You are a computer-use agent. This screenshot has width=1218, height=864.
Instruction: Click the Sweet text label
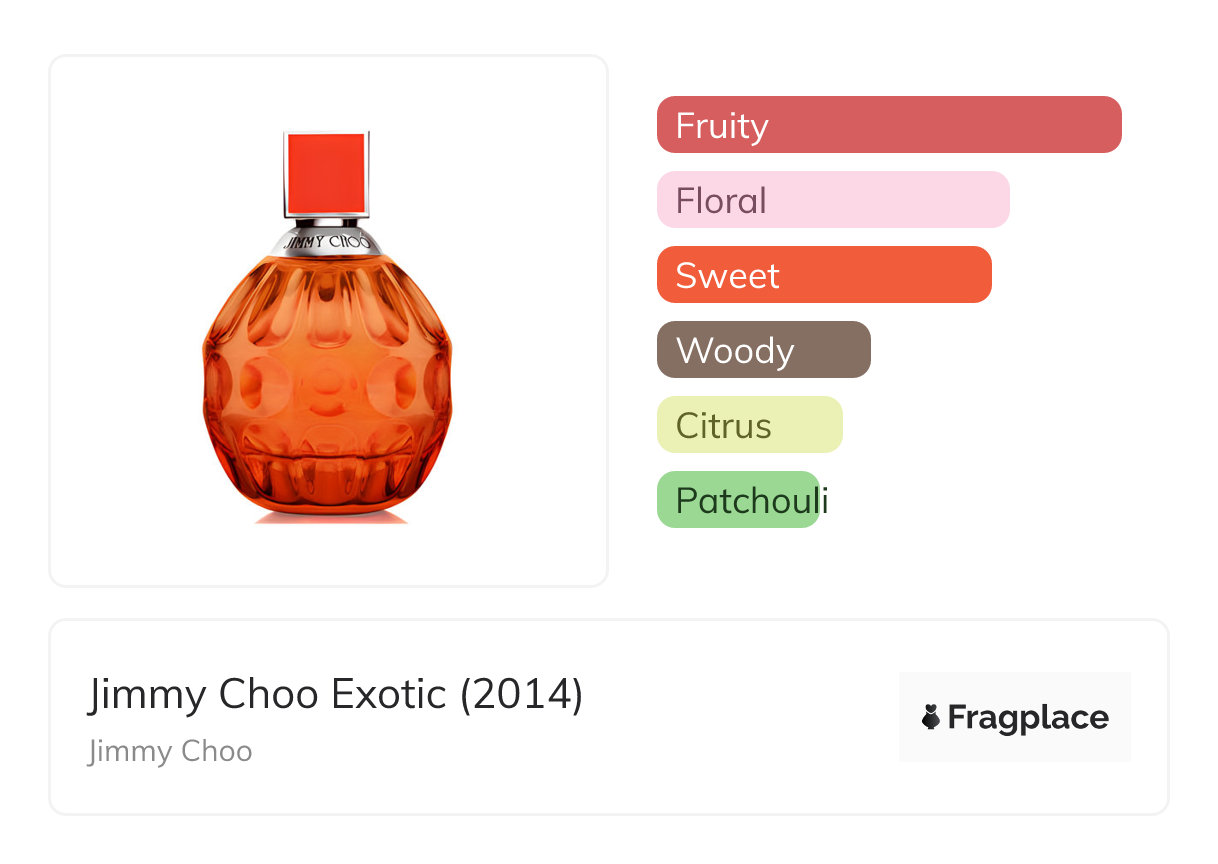(727, 276)
